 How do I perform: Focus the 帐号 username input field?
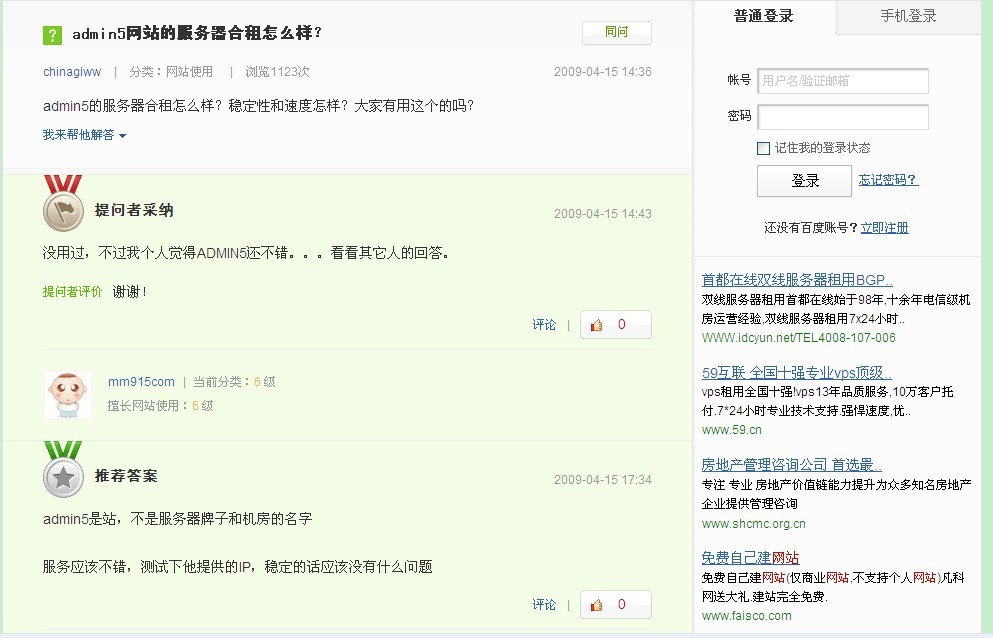(x=842, y=81)
